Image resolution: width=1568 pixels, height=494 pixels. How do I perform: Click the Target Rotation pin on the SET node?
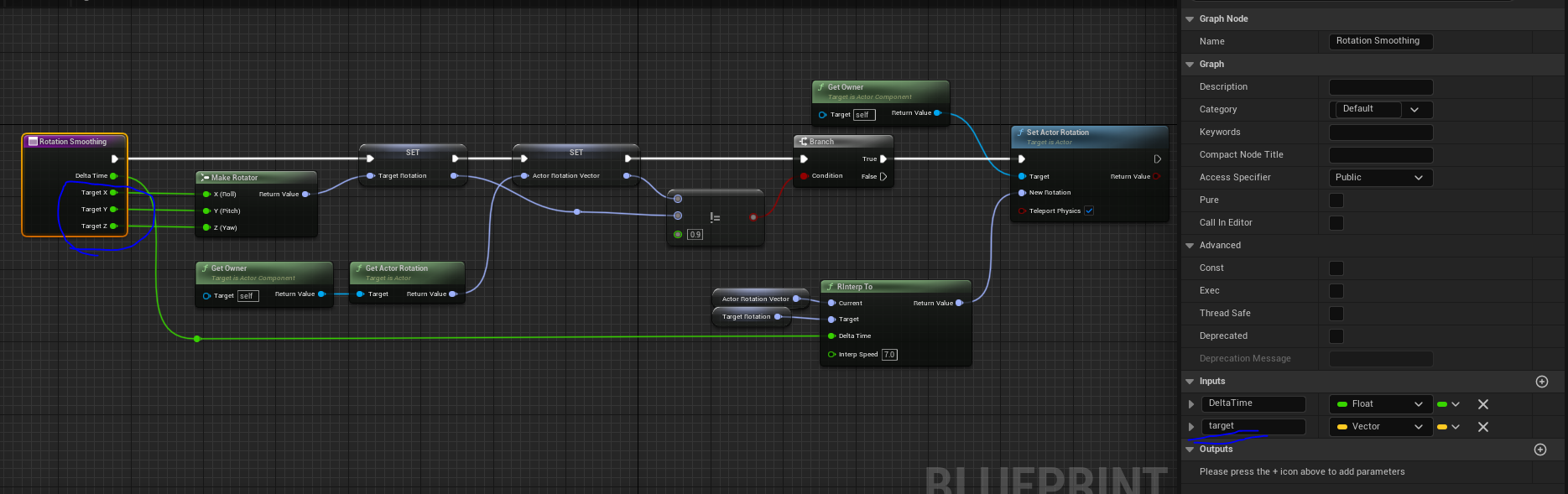point(371,176)
